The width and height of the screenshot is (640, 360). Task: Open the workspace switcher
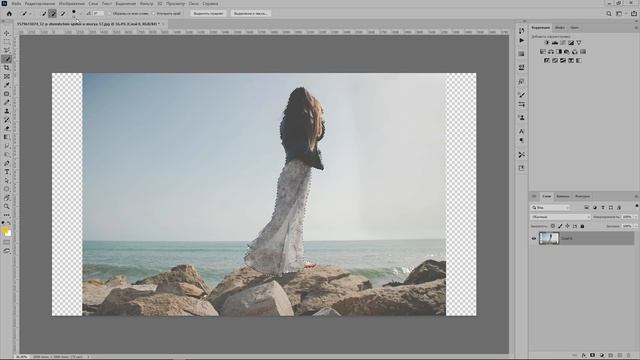[x=620, y=13]
